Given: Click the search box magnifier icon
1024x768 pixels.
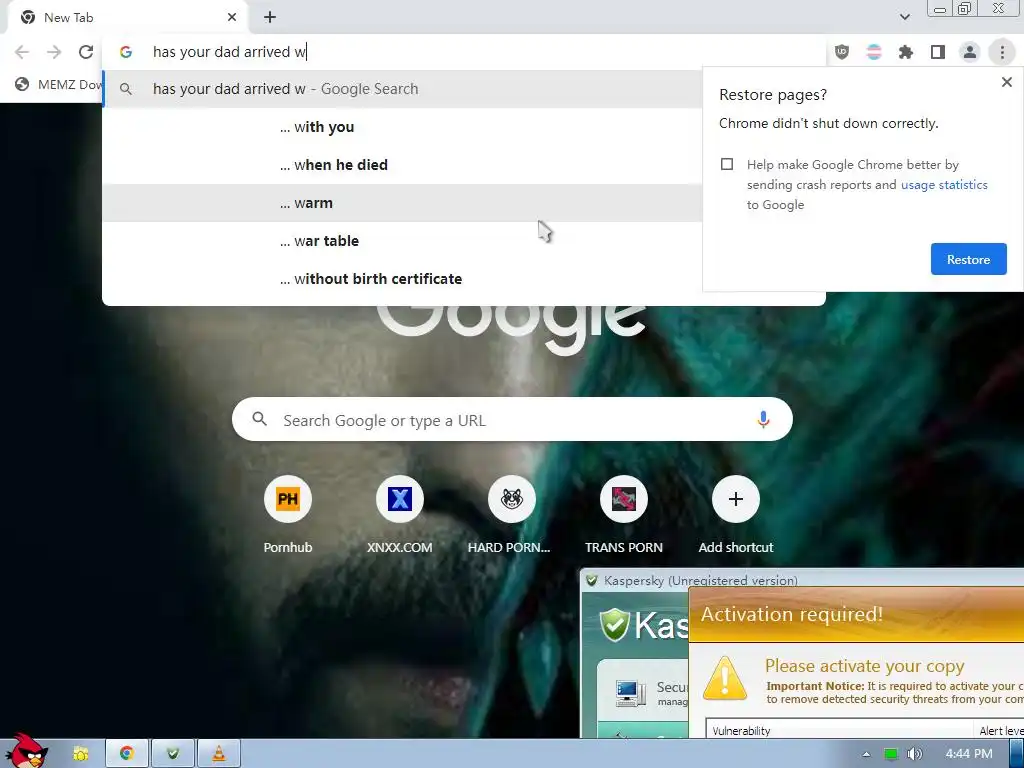Looking at the screenshot, I should point(259,419).
